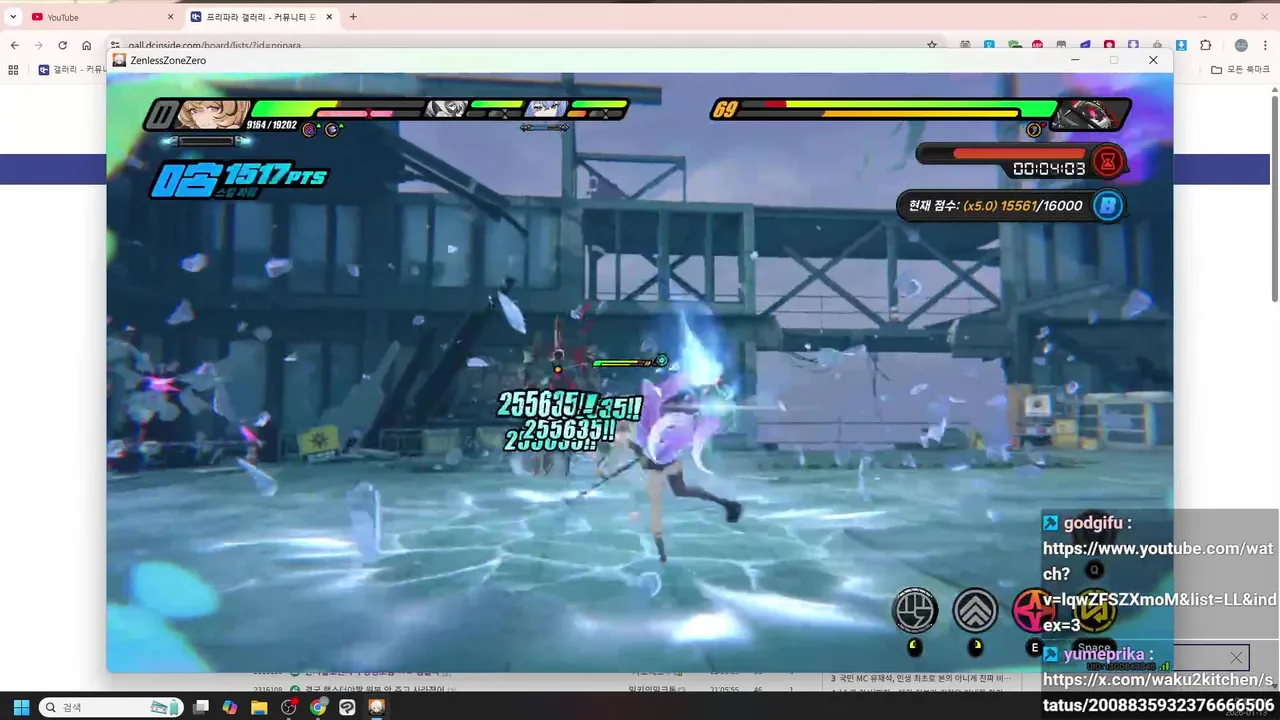Go forward in the browser
The height and width of the screenshot is (720, 1280).
(39, 45)
